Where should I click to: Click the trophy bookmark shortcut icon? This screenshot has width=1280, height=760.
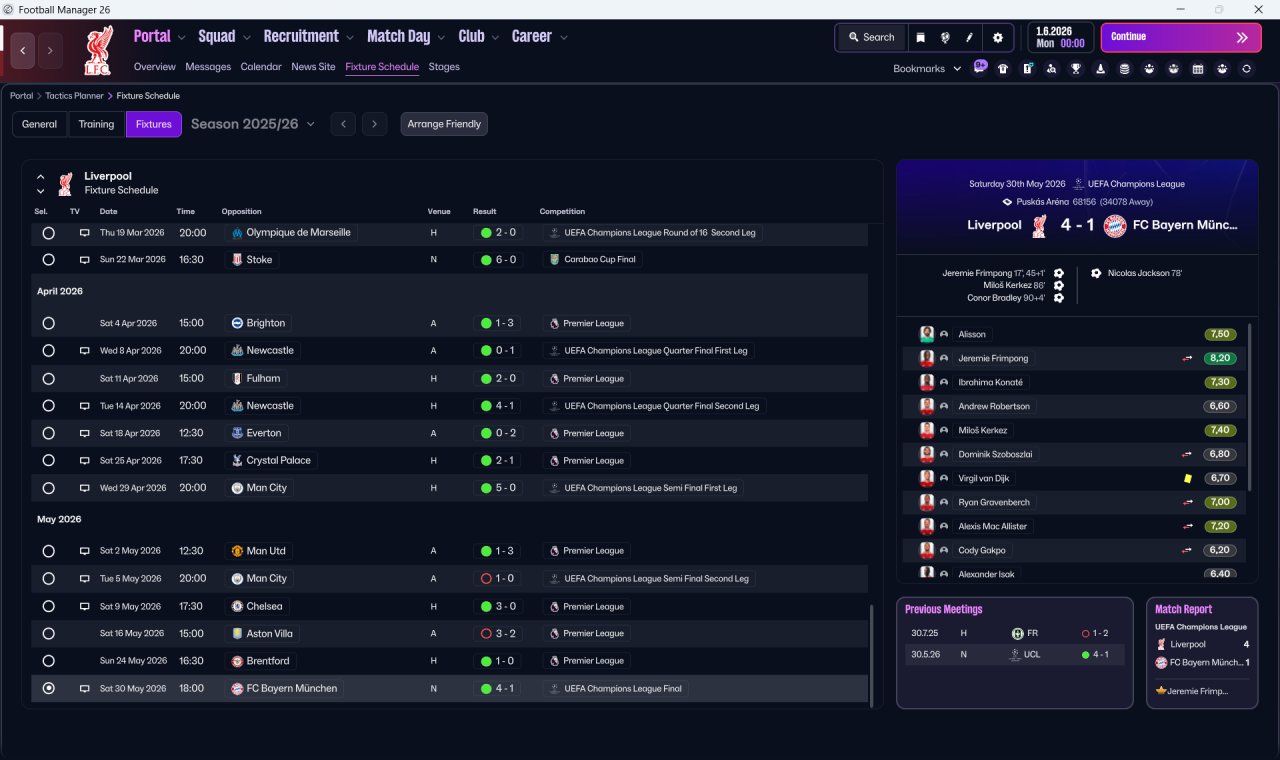pos(1075,69)
